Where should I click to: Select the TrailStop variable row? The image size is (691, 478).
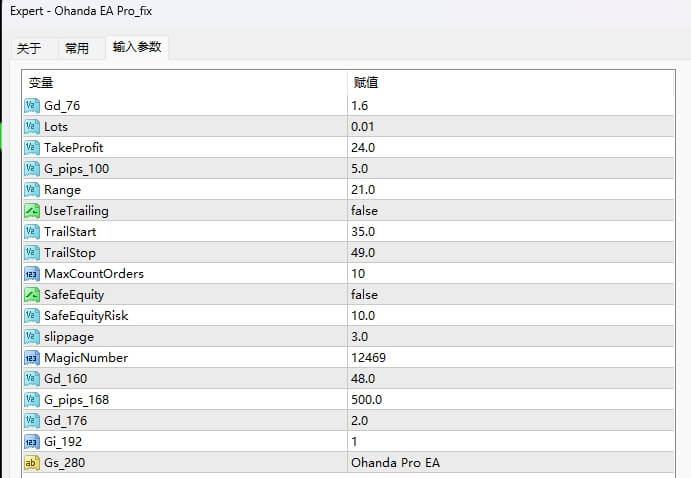70,253
